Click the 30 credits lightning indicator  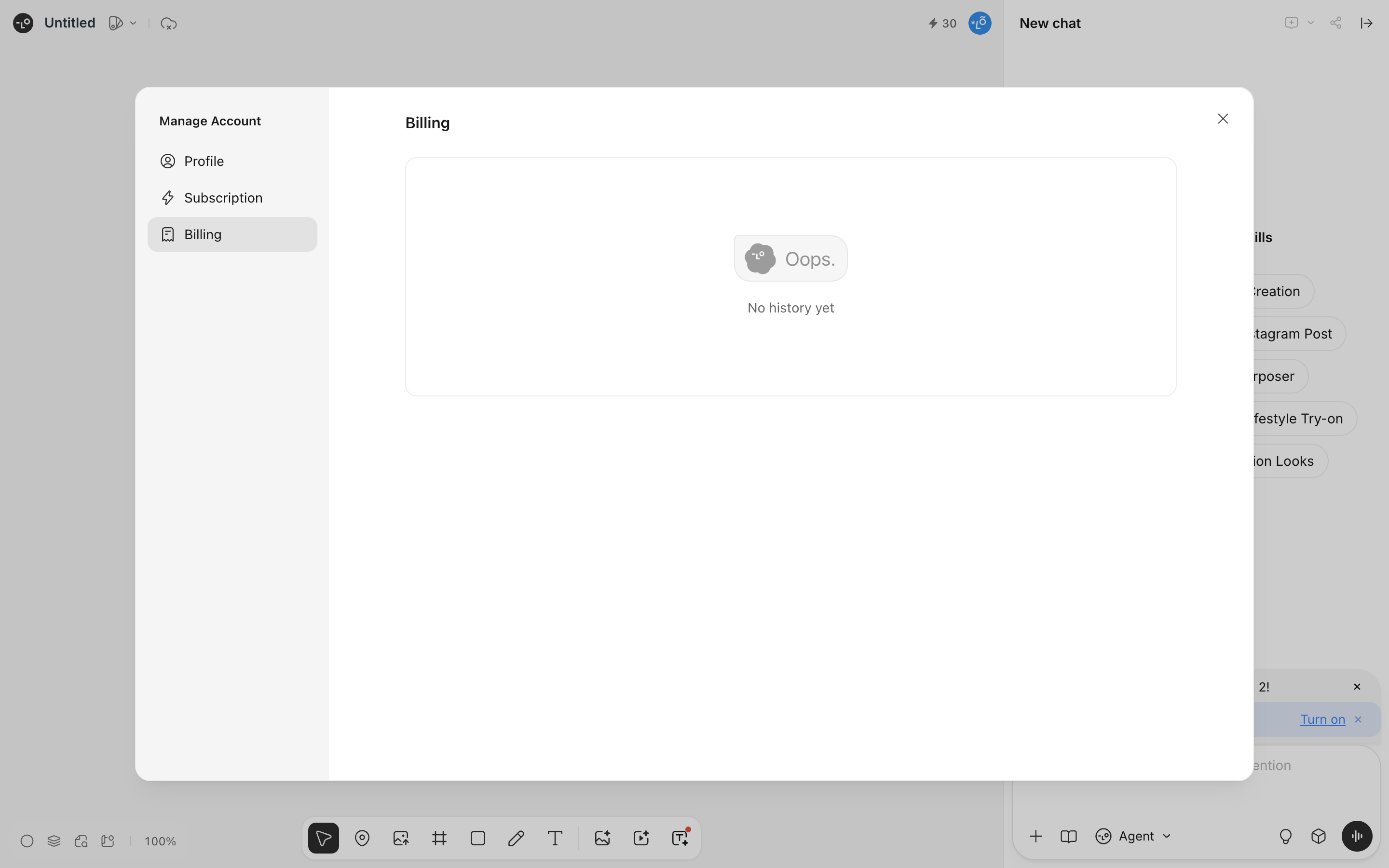pos(942,24)
